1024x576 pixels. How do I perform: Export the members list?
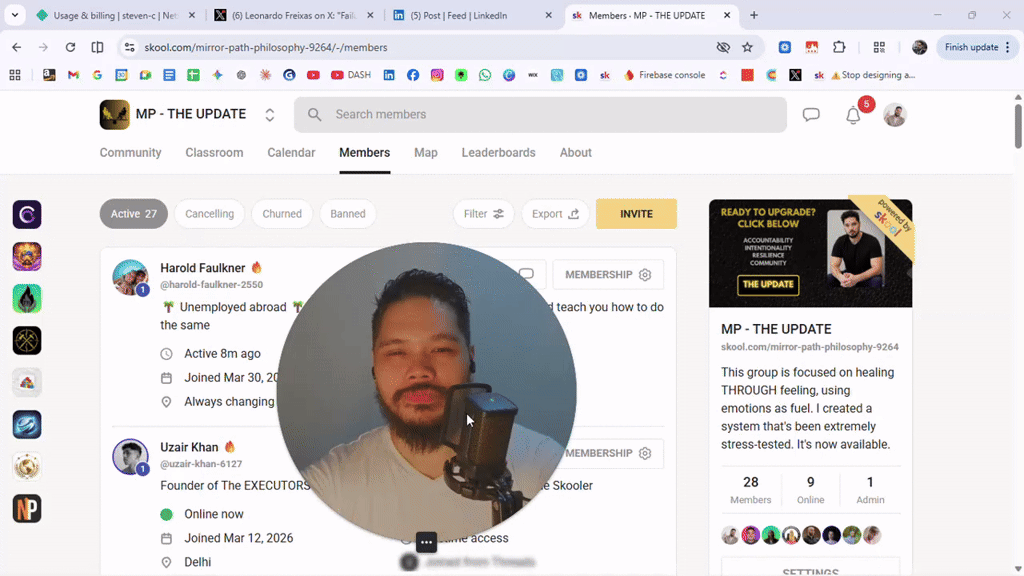click(x=555, y=214)
